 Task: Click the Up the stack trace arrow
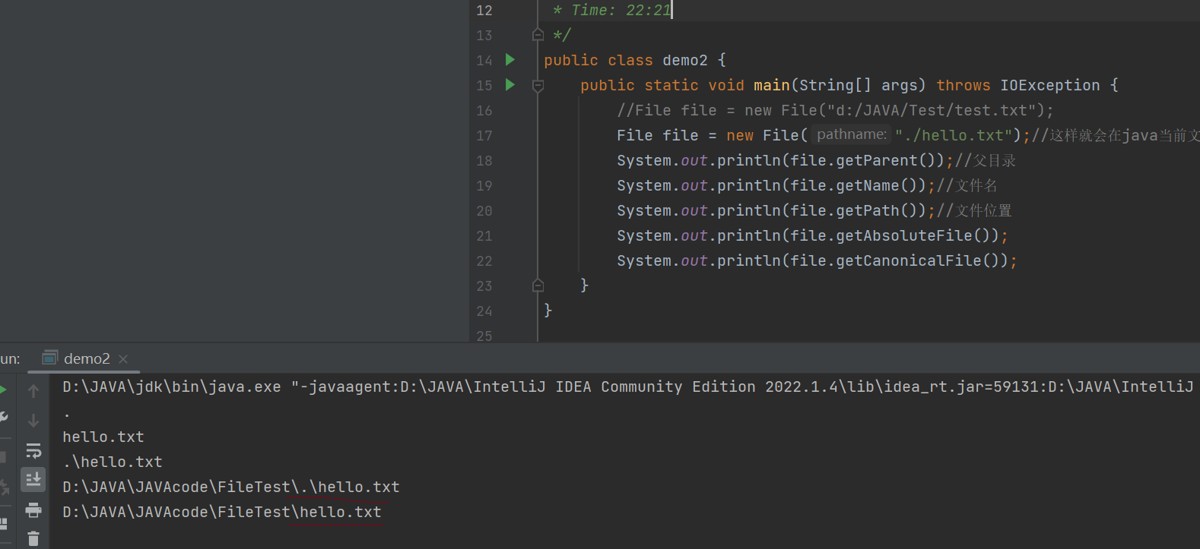33,391
